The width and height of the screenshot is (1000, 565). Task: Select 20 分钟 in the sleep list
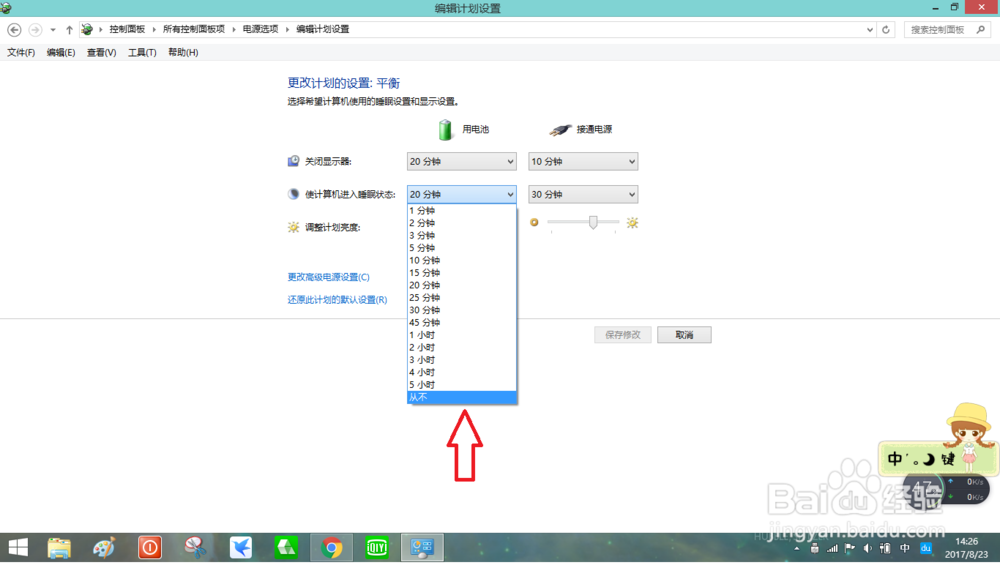[x=461, y=285]
